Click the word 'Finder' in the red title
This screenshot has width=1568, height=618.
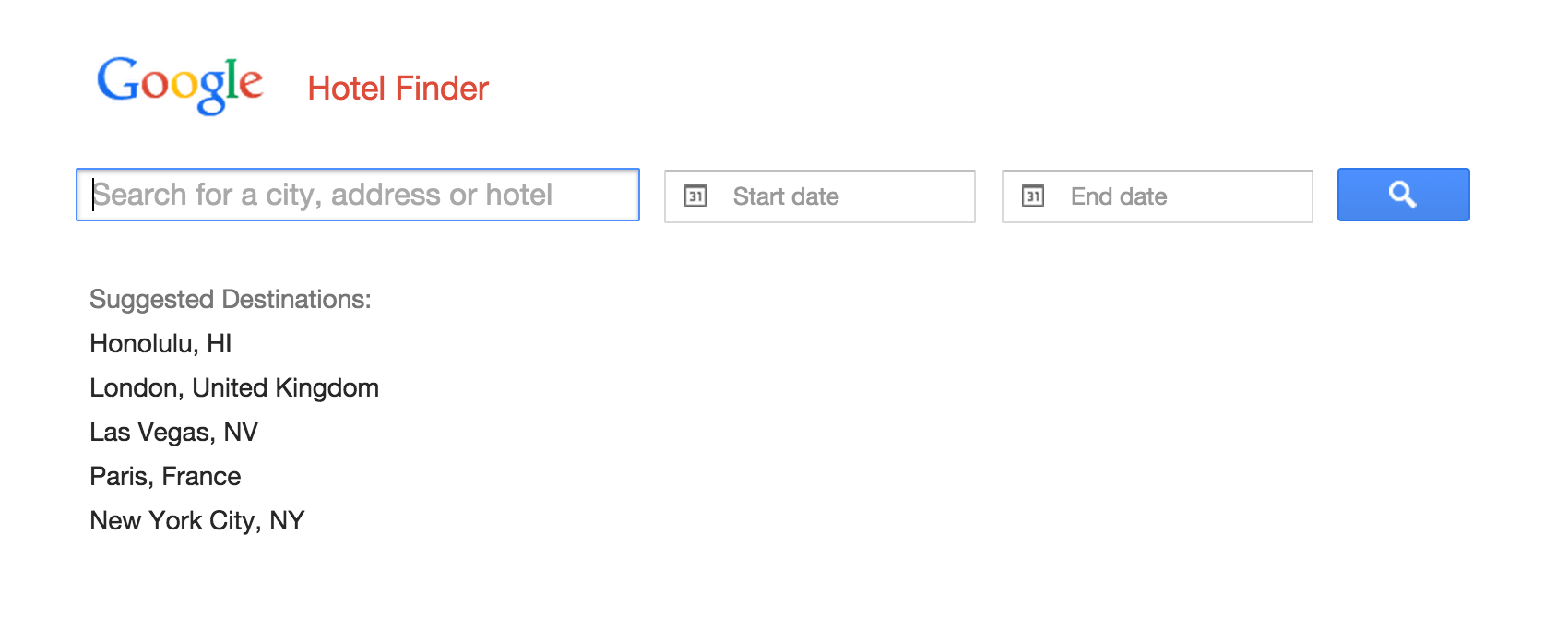pyautogui.click(x=442, y=89)
